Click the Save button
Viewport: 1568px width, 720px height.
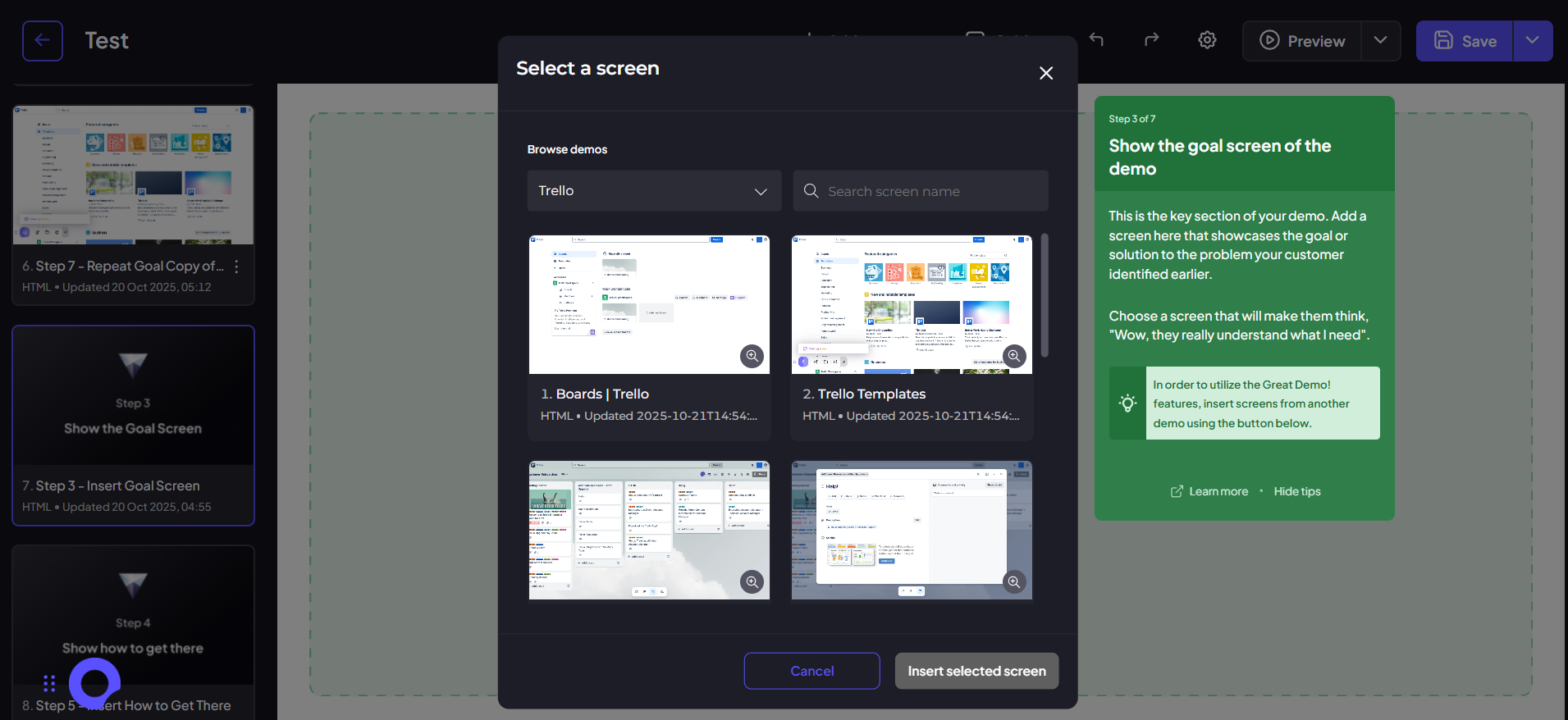pos(1465,41)
